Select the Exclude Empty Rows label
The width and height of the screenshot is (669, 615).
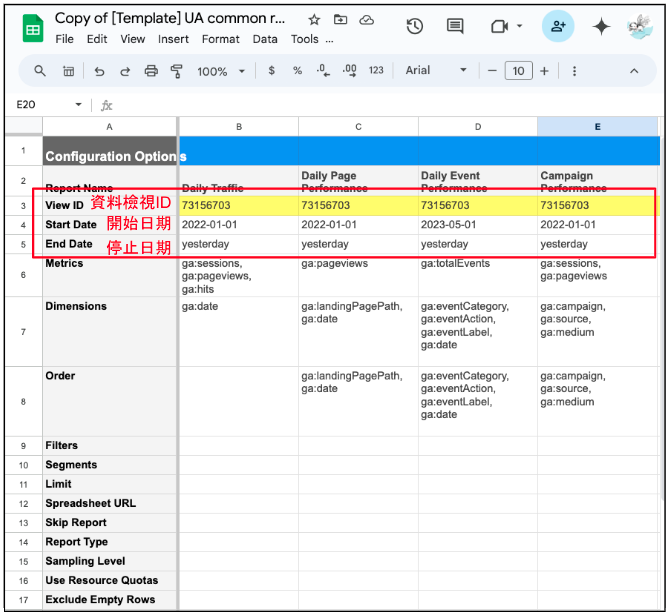click(109, 600)
